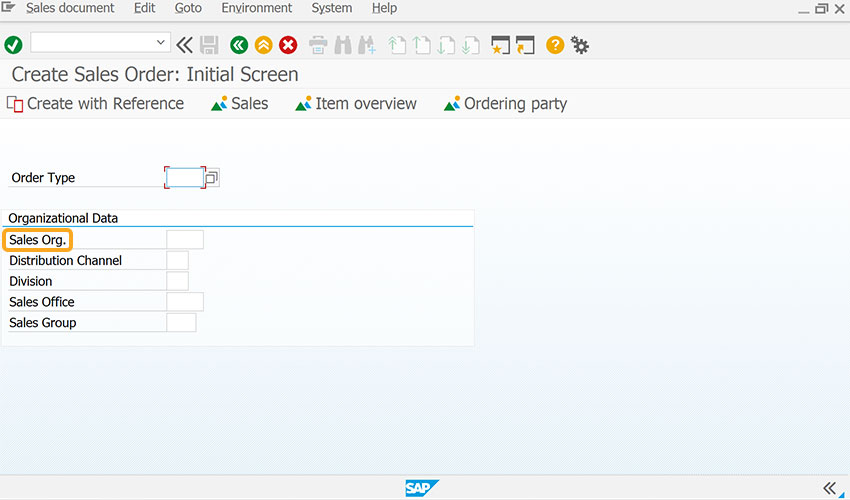Click the Sales Org. input field

pos(185,240)
